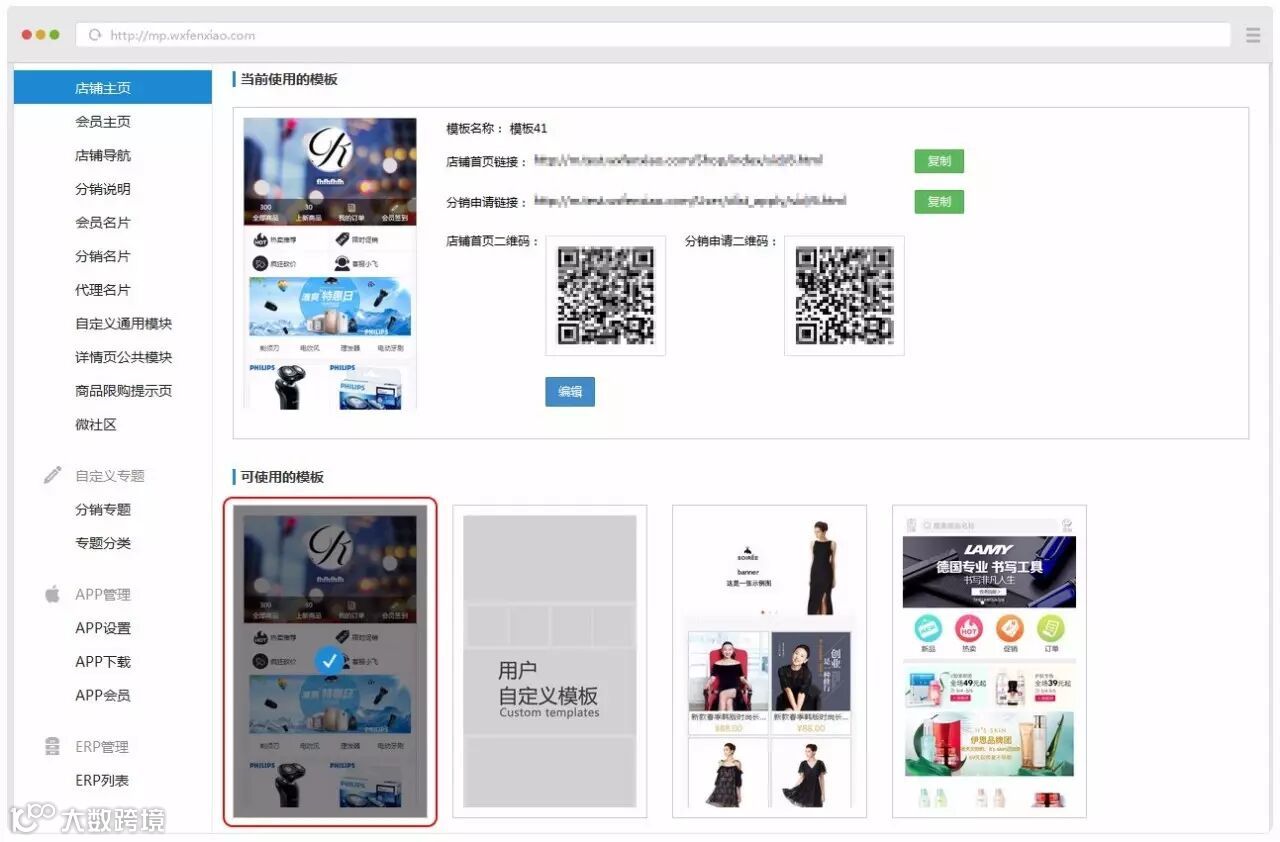Click the blue checkmark on the selected template
Viewport: 1280px width, 842px height.
[x=330, y=661]
